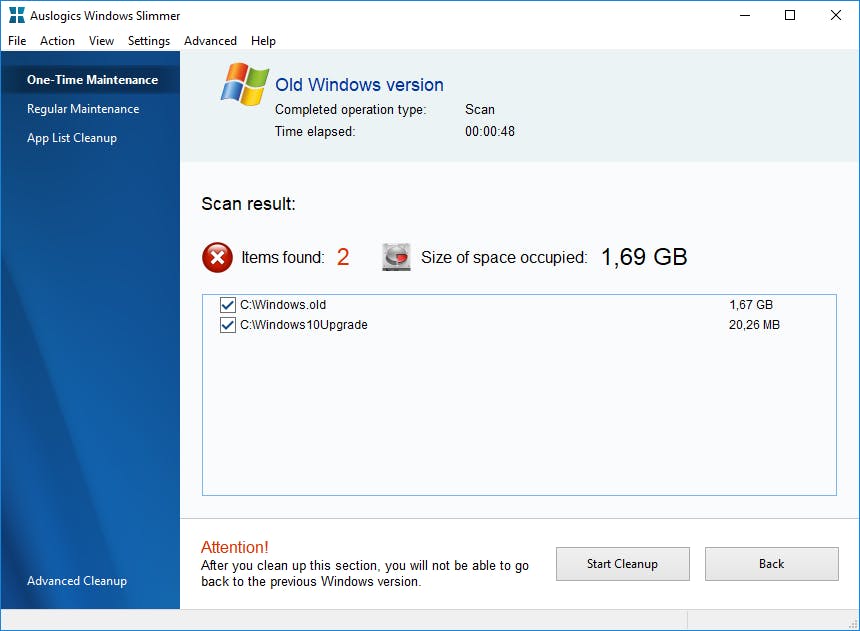Open the Action menu
Screen dimensions: 860x631
point(57,41)
